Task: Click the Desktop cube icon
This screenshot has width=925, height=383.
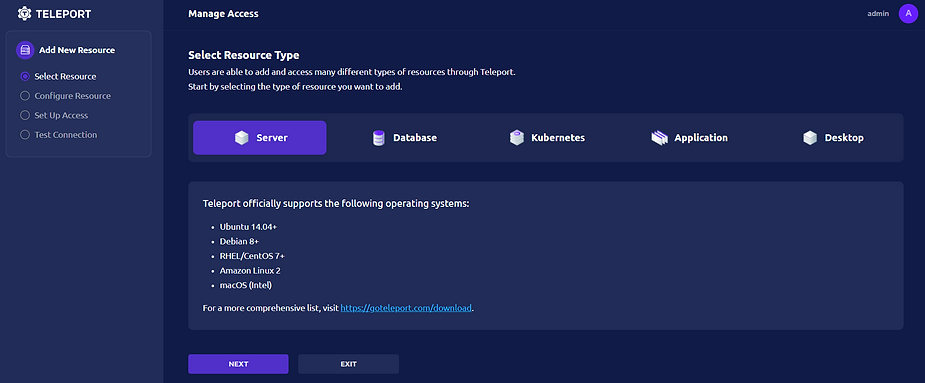Action: [810, 138]
